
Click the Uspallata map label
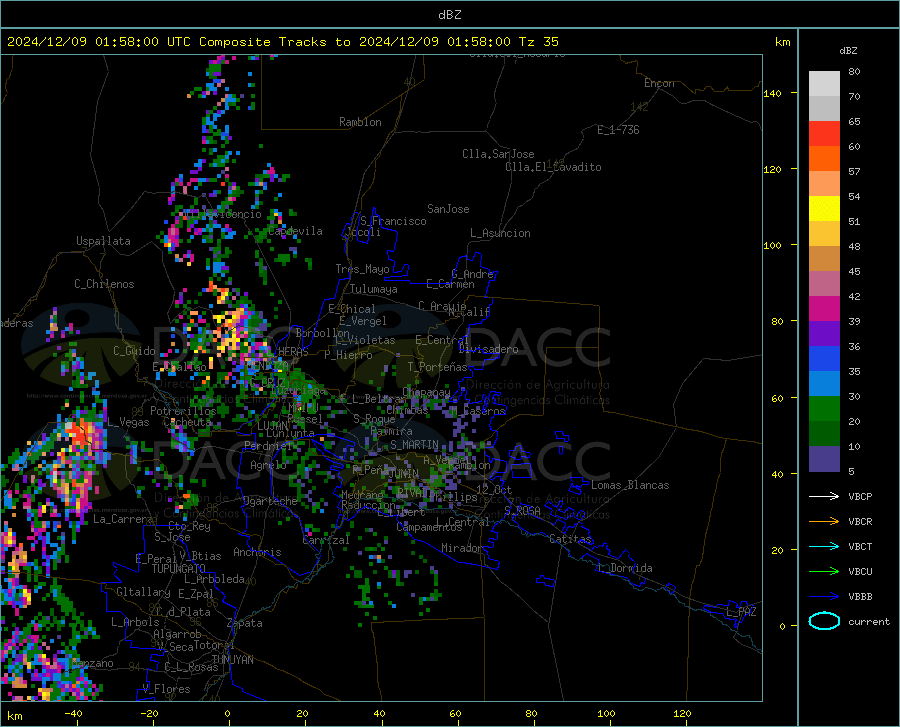103,241
